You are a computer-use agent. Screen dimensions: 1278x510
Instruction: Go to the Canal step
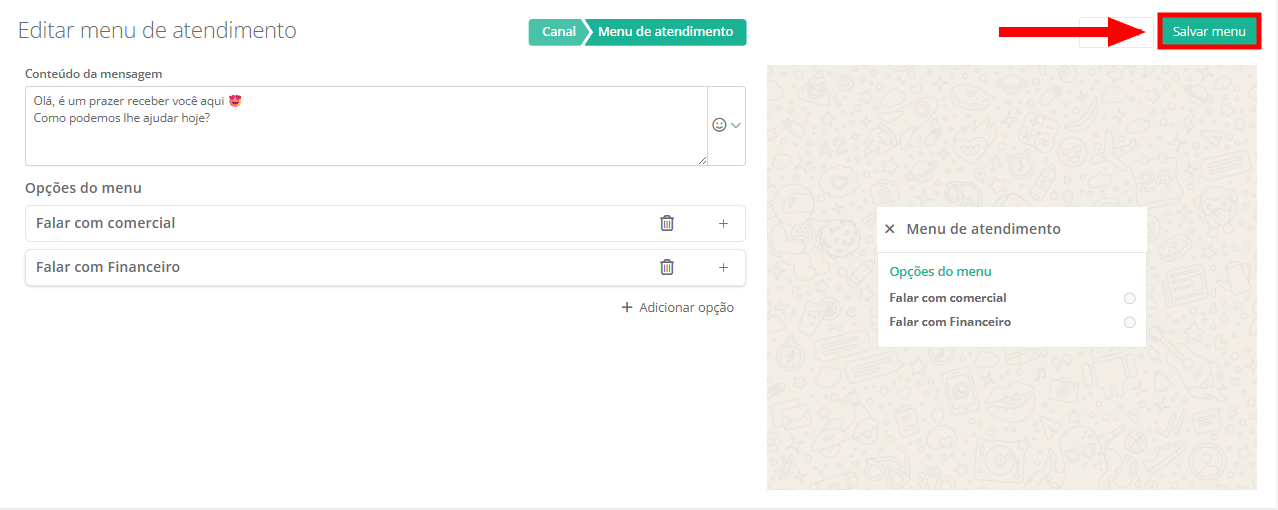pyautogui.click(x=557, y=32)
